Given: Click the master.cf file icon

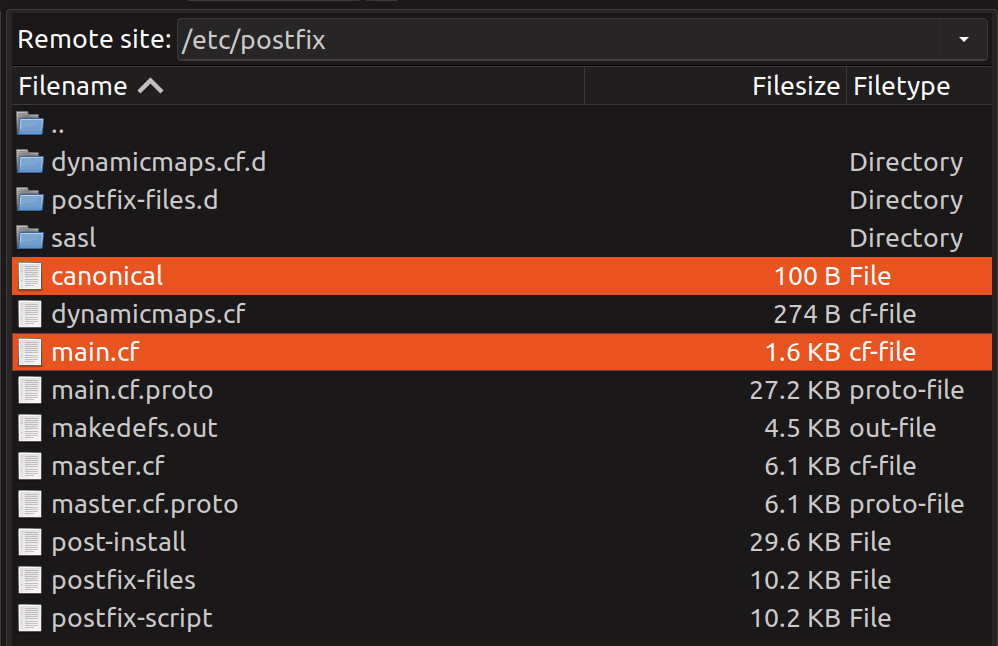Looking at the screenshot, I should click(x=30, y=467).
